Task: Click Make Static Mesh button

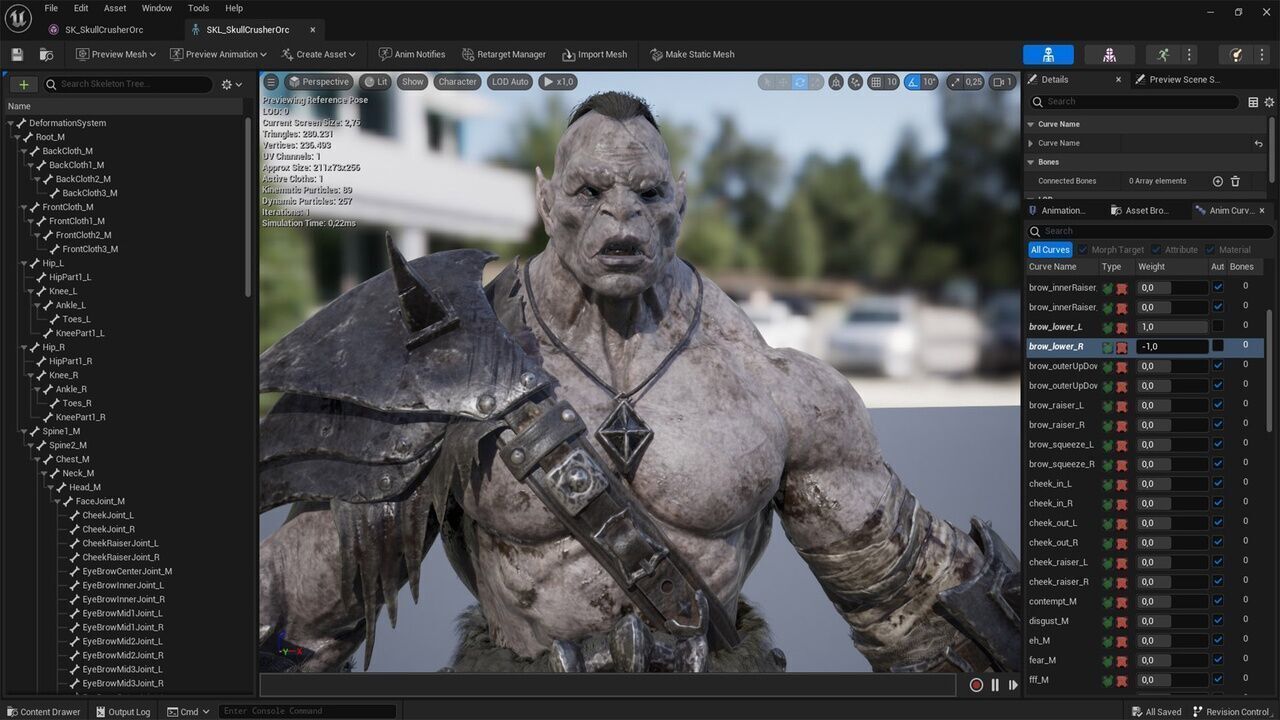Action: (691, 54)
